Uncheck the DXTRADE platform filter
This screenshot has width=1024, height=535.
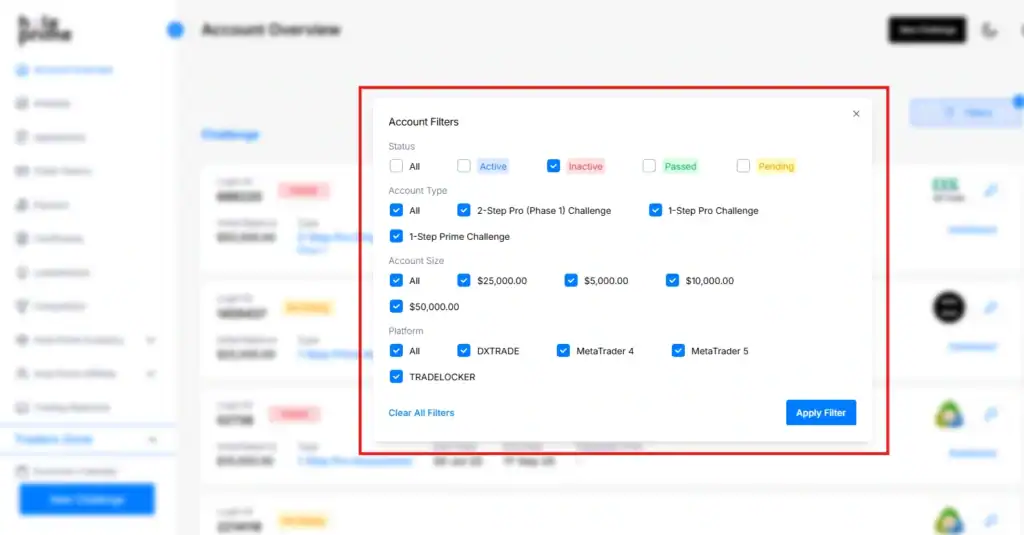pos(464,351)
